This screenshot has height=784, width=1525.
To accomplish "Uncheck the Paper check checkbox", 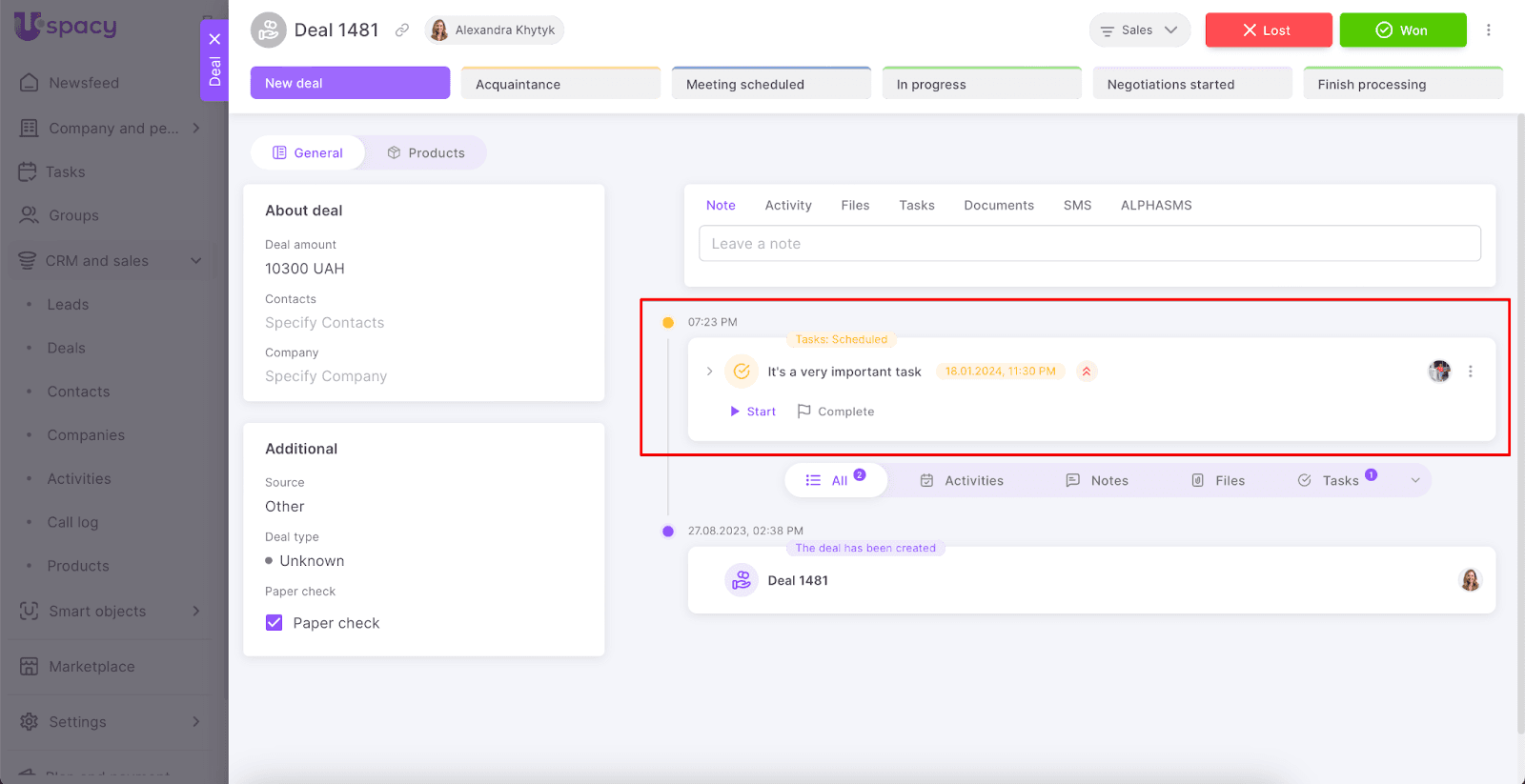I will 274,623.
